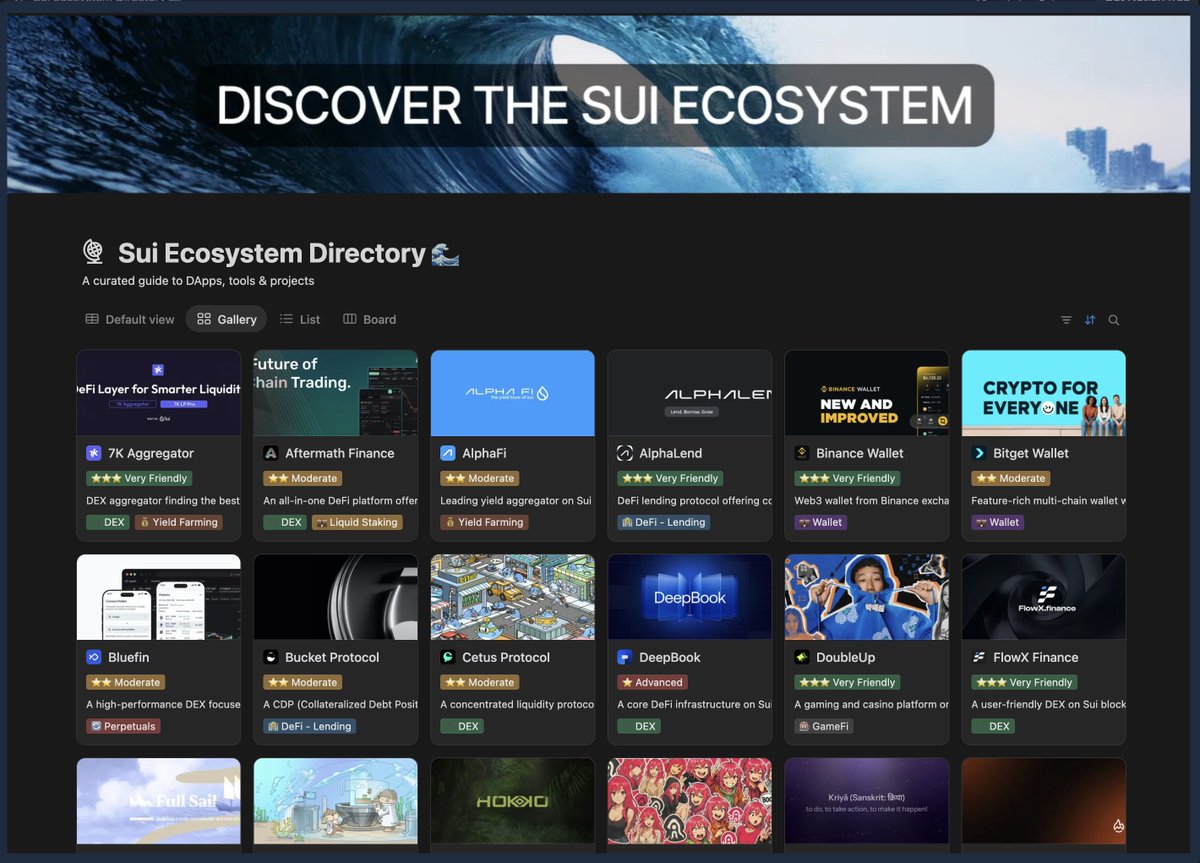Open the DoubleUp cover image
1200x863 pixels.
[867, 597]
